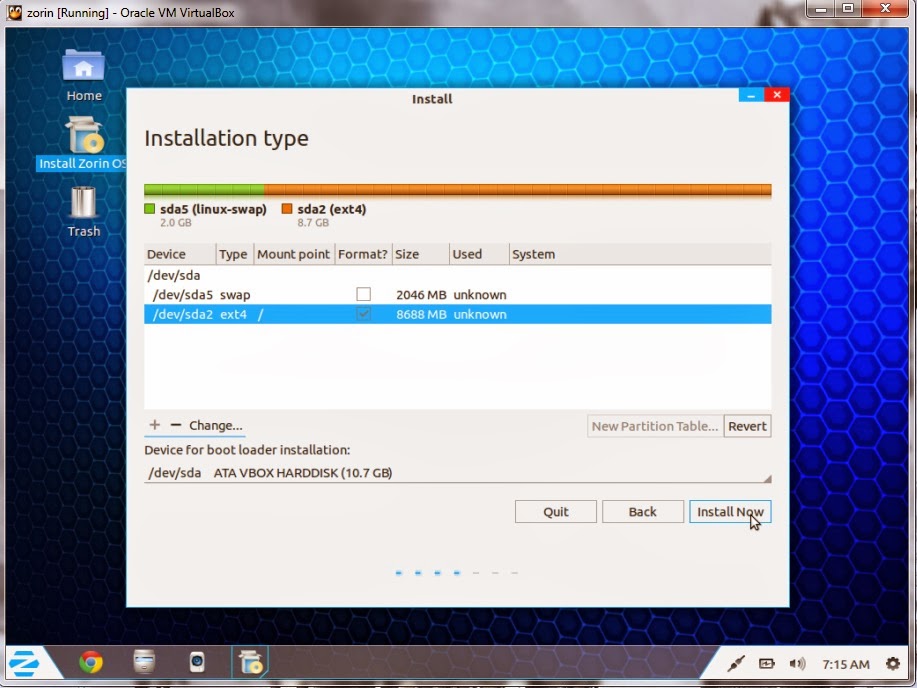This screenshot has width=917, height=688.
Task: Click orange sda2 segment of partition bar
Action: point(518,190)
